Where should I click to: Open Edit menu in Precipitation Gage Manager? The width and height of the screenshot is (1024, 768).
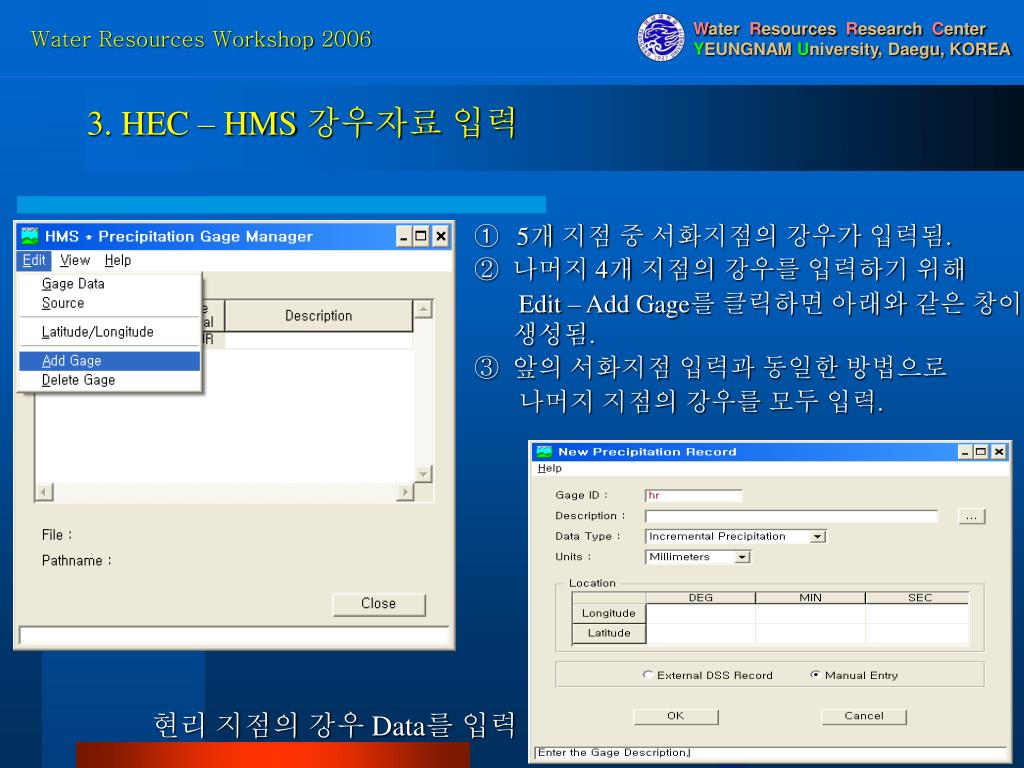(x=34, y=261)
